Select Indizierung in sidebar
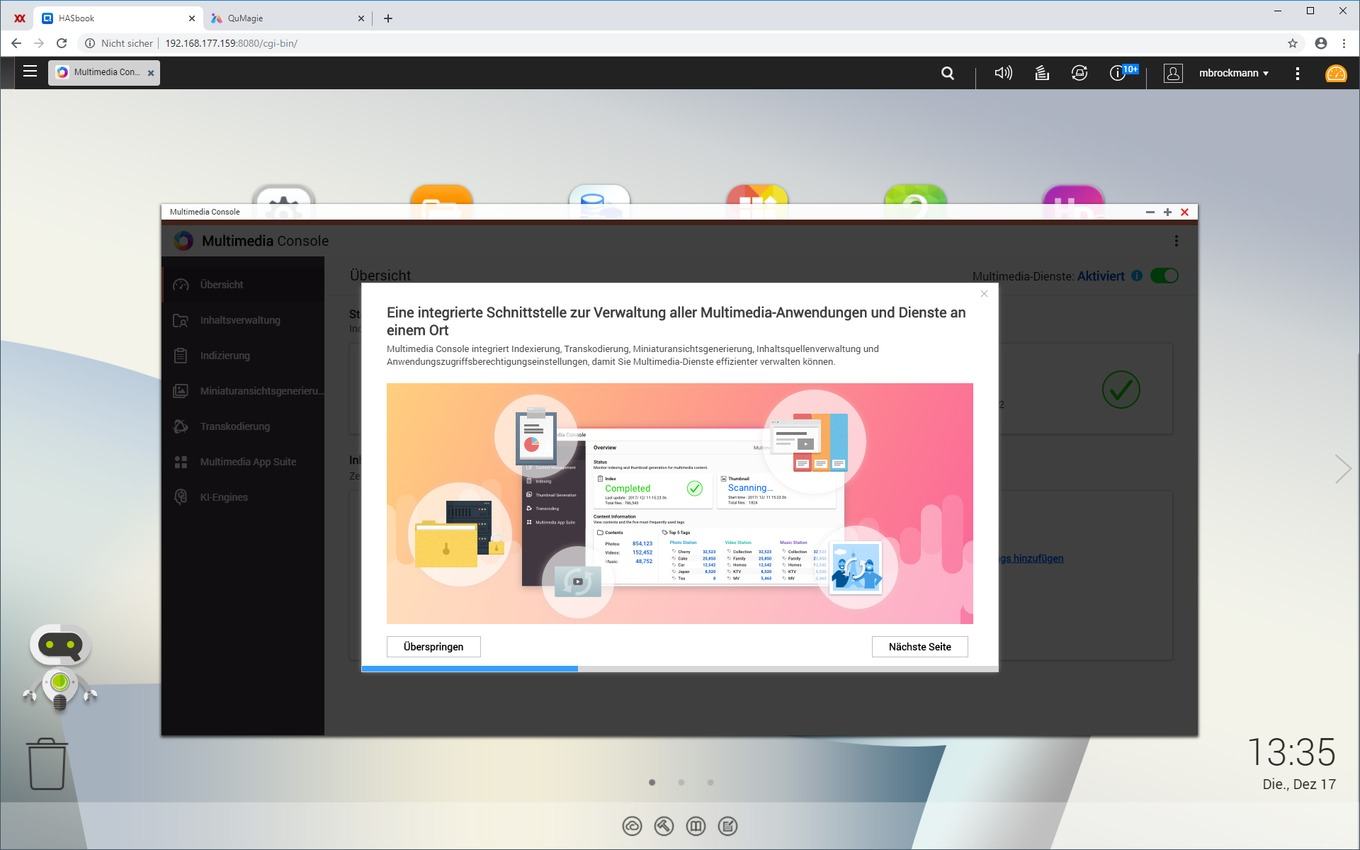The width and height of the screenshot is (1360, 850). 242,355
